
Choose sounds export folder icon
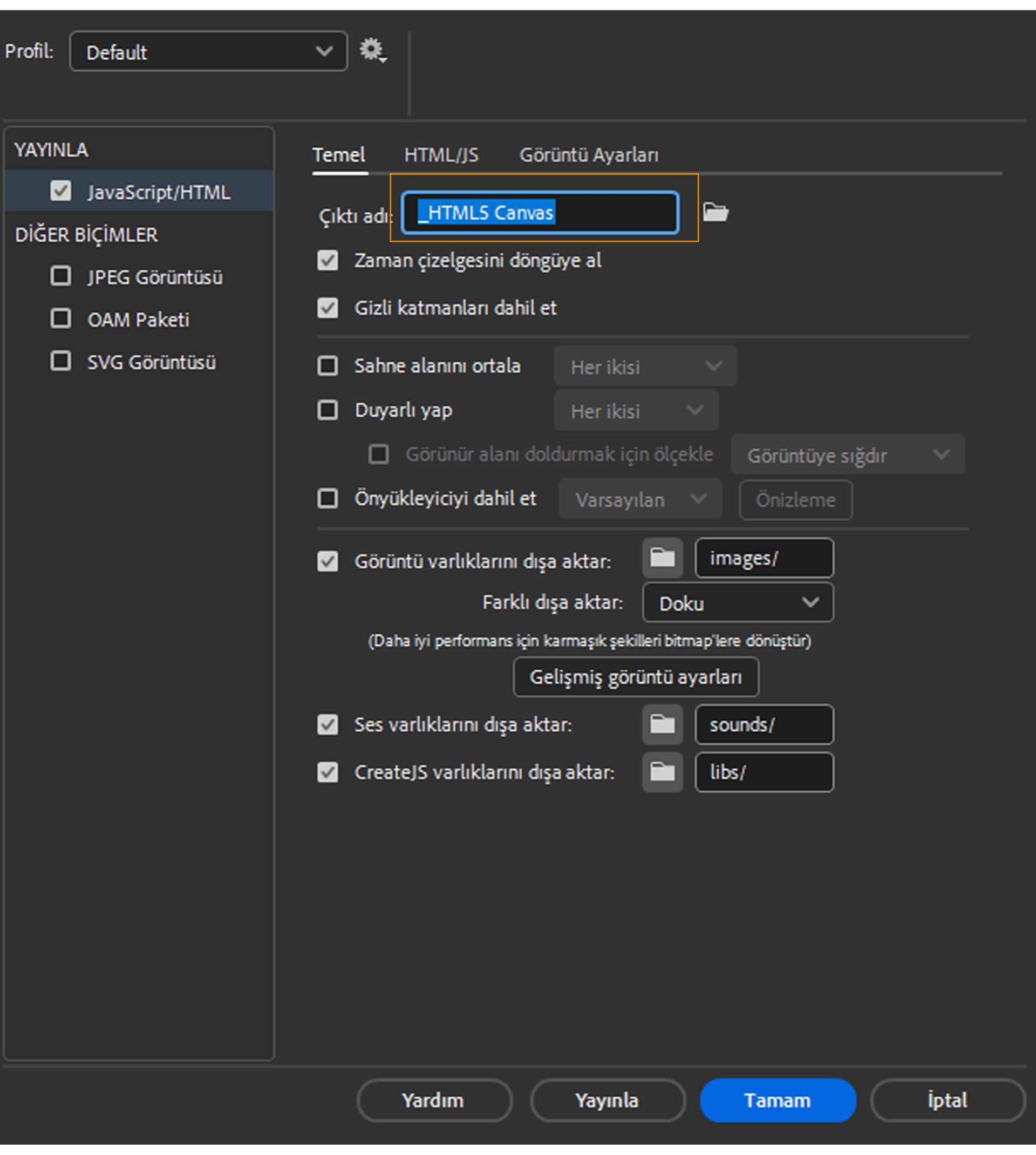tap(663, 725)
